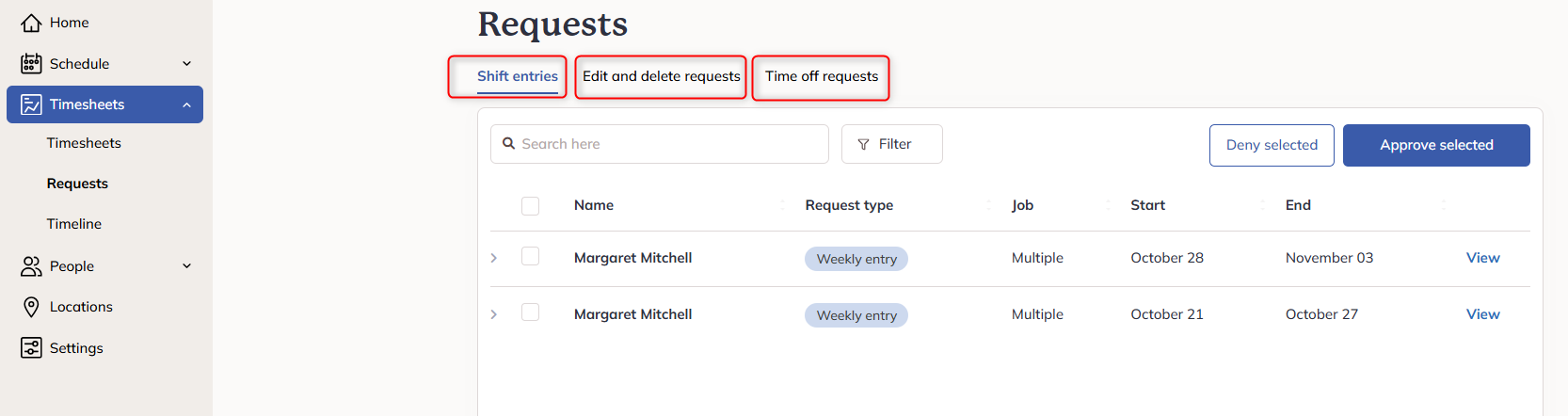Click Multiple job in October 21 row
Viewport: 1568px width, 416px height.
pyautogui.click(x=1037, y=314)
